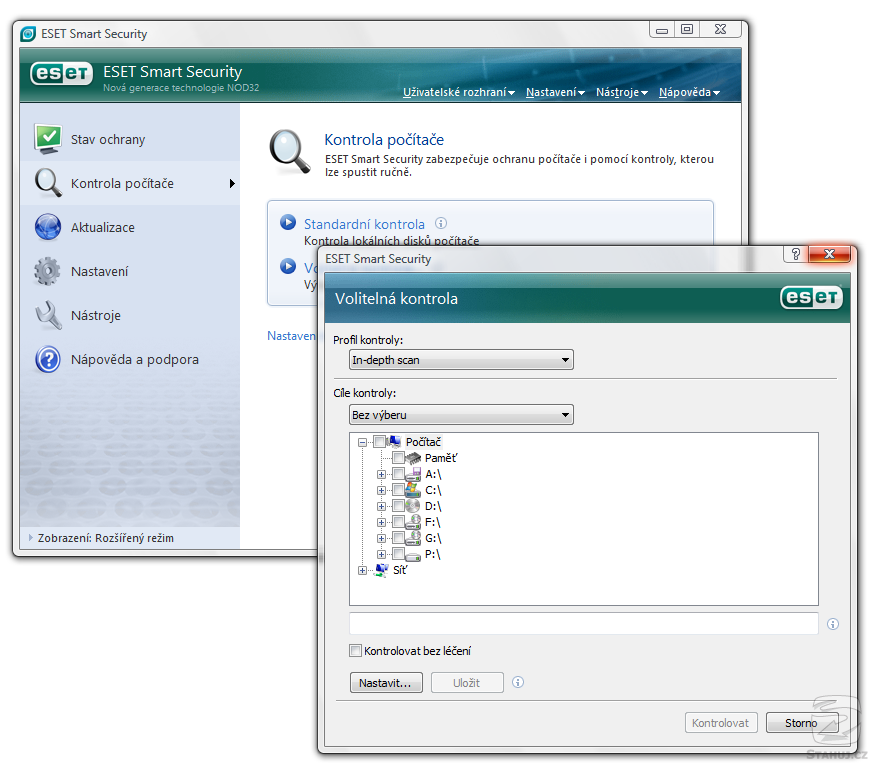
Task: Click the Počítač computer icon in tree
Action: coord(395,441)
